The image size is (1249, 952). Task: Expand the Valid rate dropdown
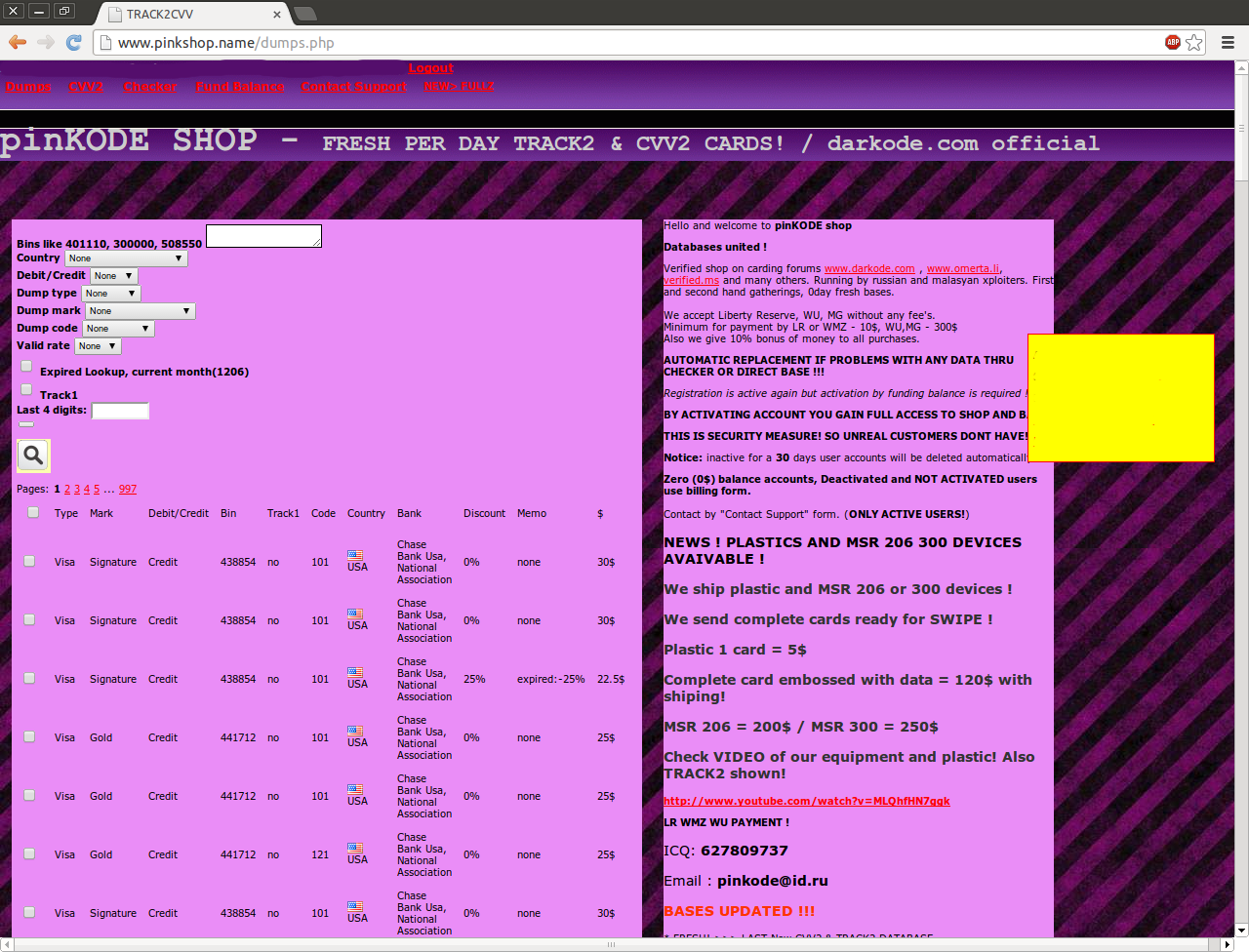98,346
